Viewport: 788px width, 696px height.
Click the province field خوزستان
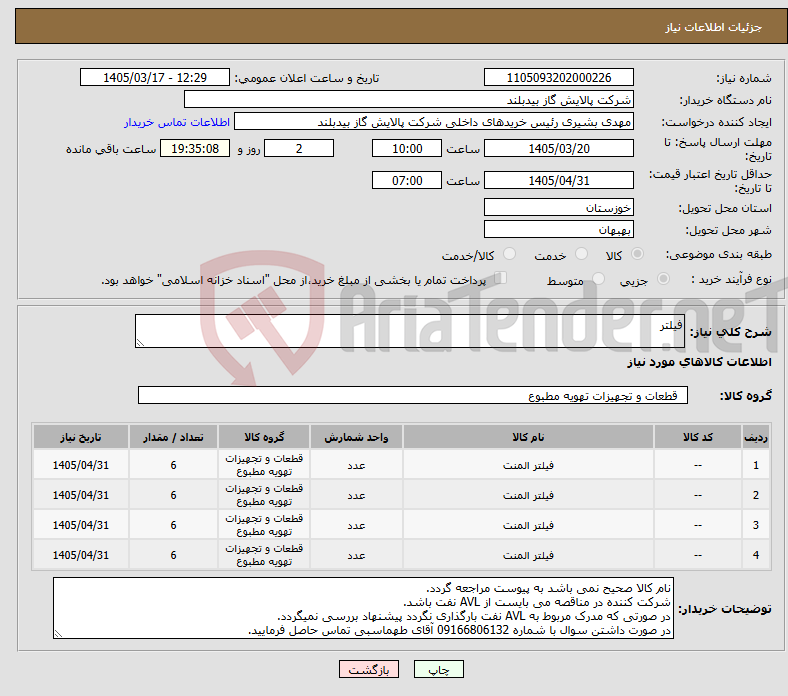[559, 207]
